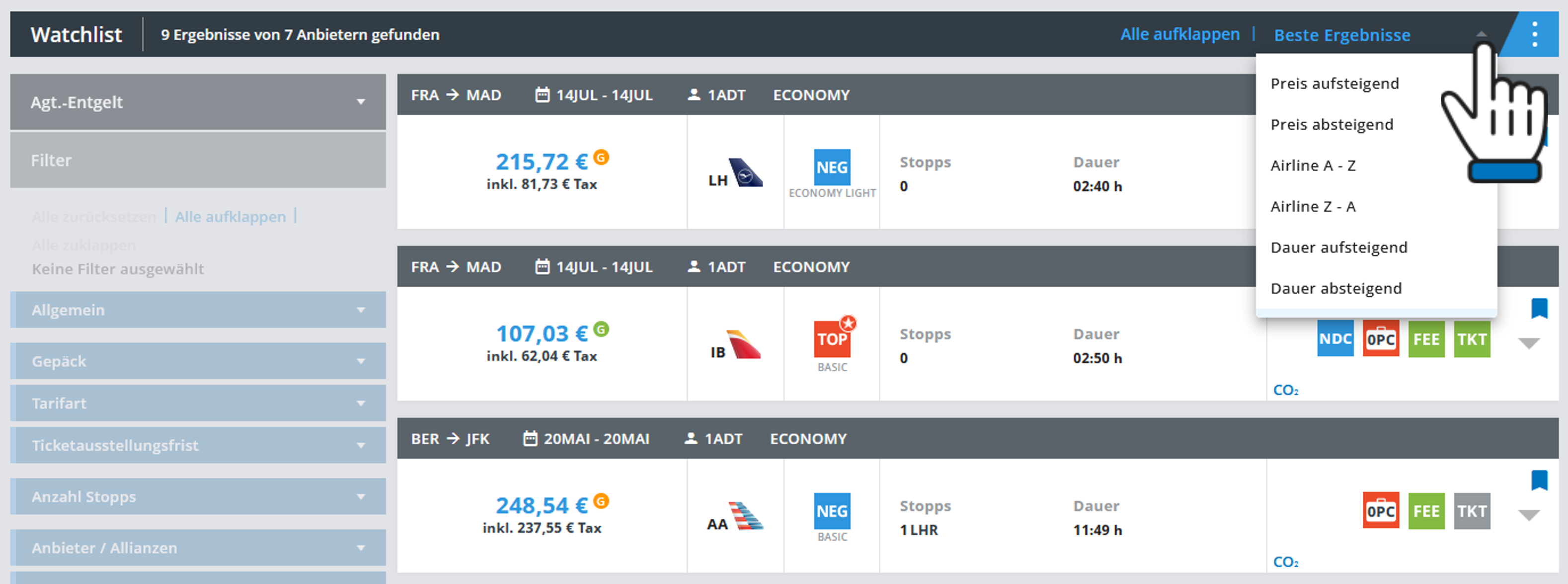Click Alle aufklappen in the Watchlist header

1179,35
